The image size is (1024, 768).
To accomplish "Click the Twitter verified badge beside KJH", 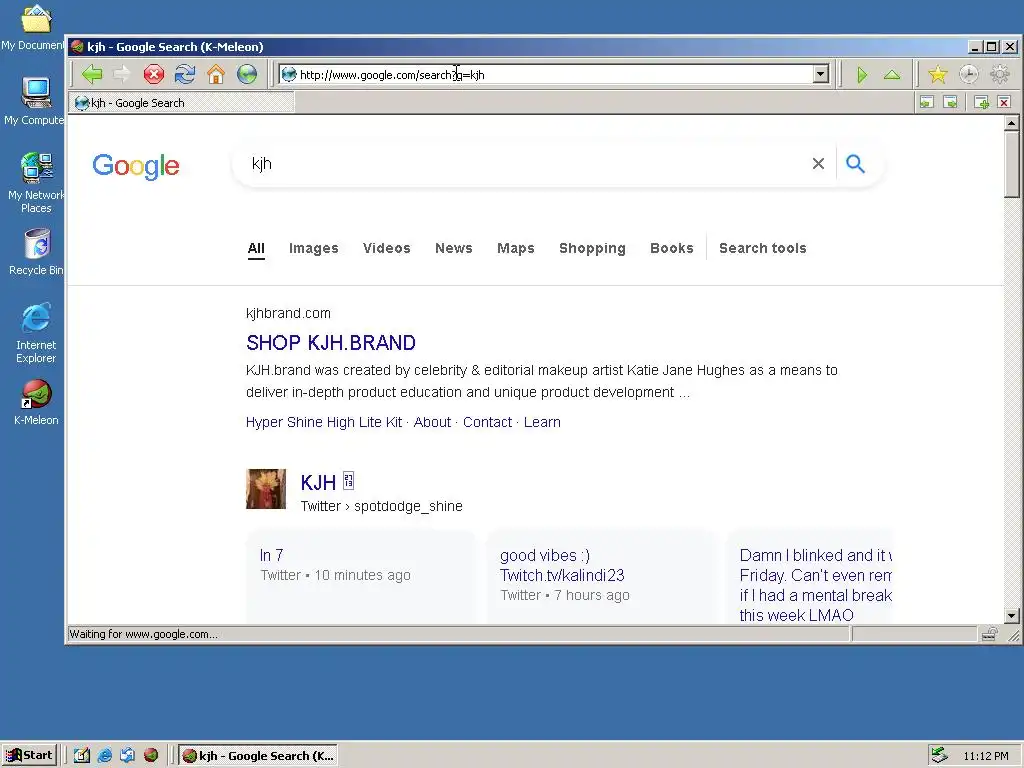I will click(x=349, y=481).
